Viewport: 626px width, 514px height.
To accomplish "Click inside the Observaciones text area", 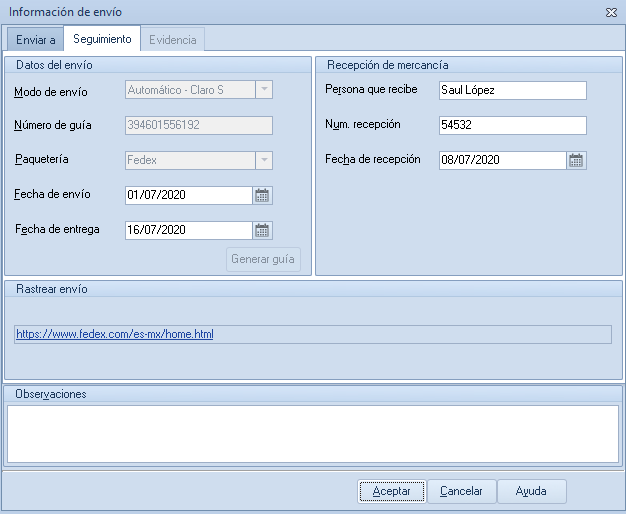I will pyautogui.click(x=313, y=434).
